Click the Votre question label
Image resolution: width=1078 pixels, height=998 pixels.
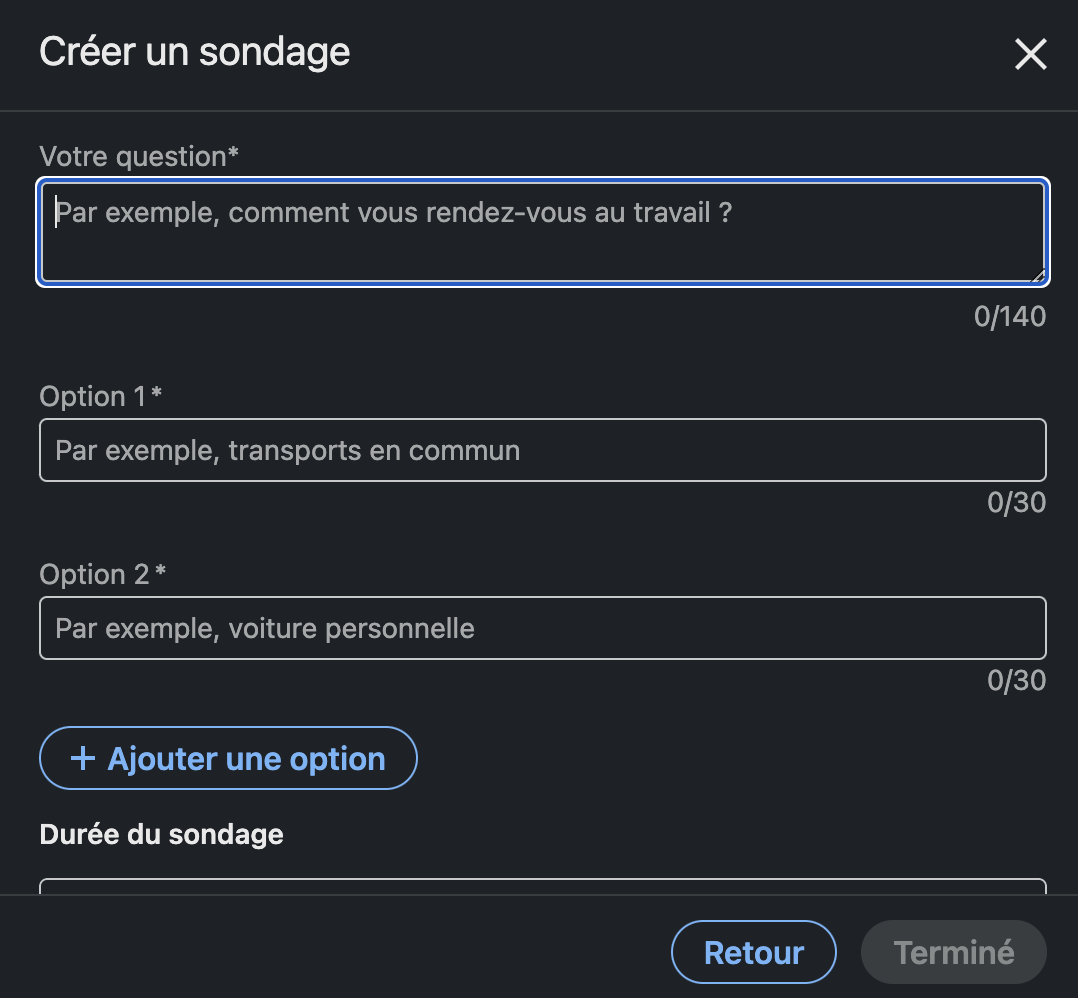point(132,157)
